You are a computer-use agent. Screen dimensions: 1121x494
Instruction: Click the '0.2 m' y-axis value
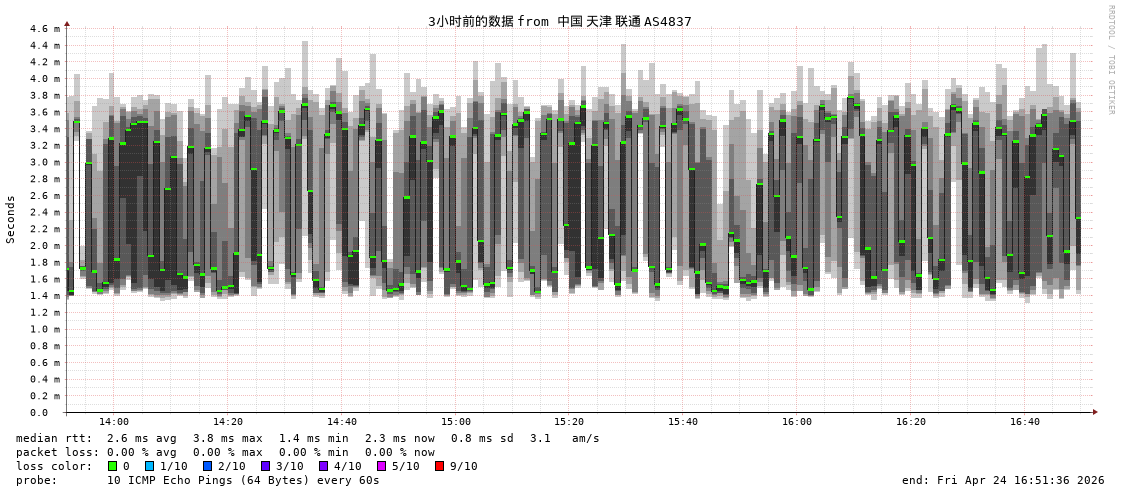click(x=45, y=396)
